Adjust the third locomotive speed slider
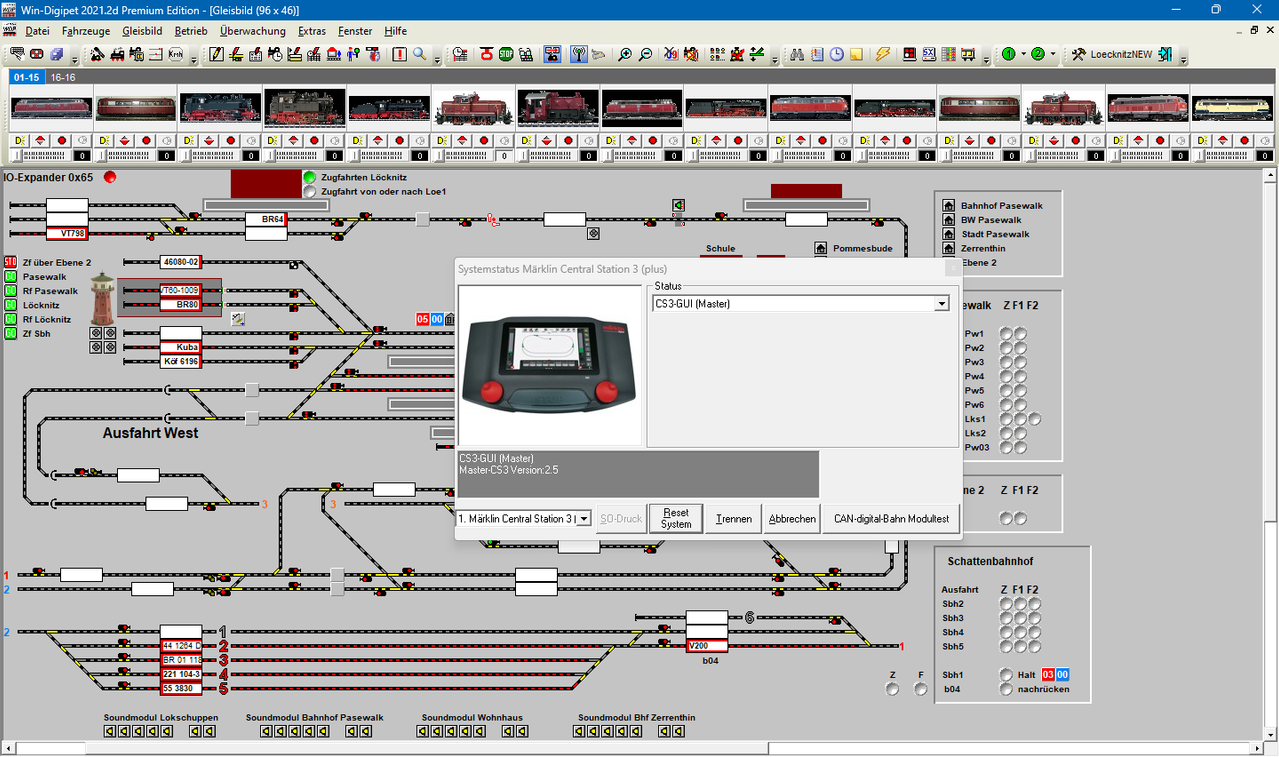This screenshot has height=757, width=1279. click(208, 156)
